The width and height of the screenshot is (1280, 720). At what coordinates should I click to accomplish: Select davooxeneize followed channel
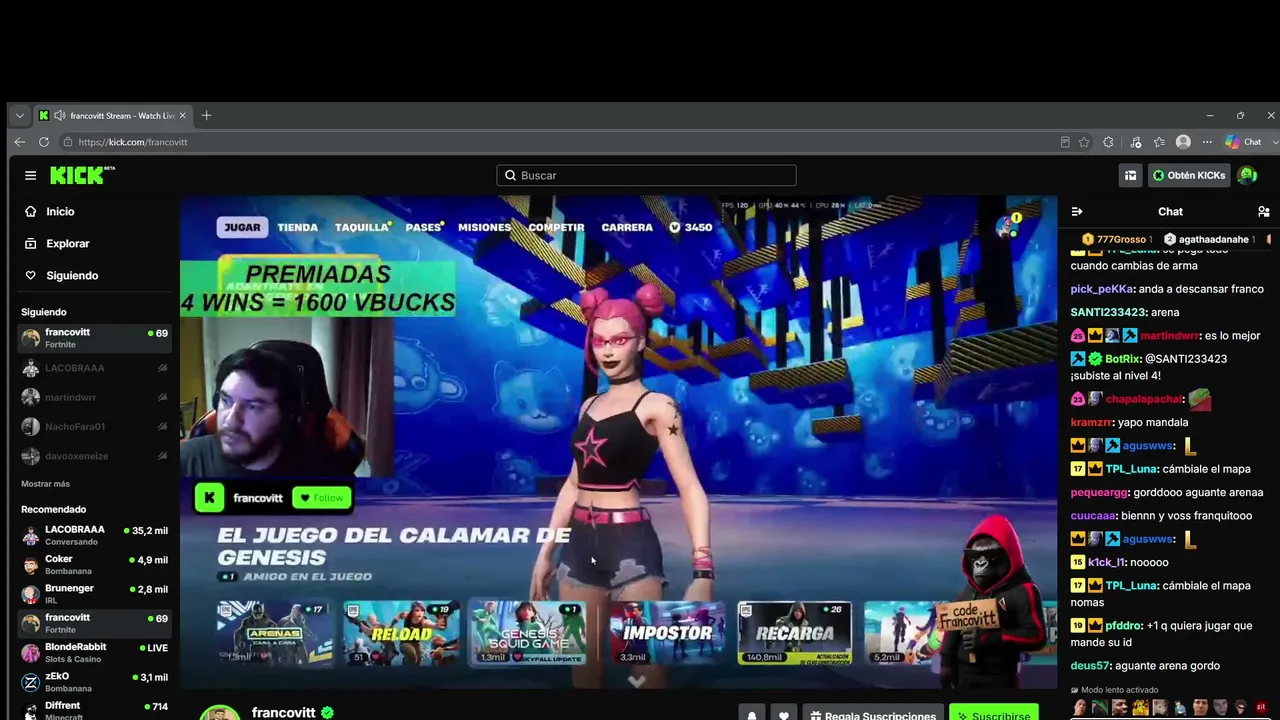click(x=95, y=456)
